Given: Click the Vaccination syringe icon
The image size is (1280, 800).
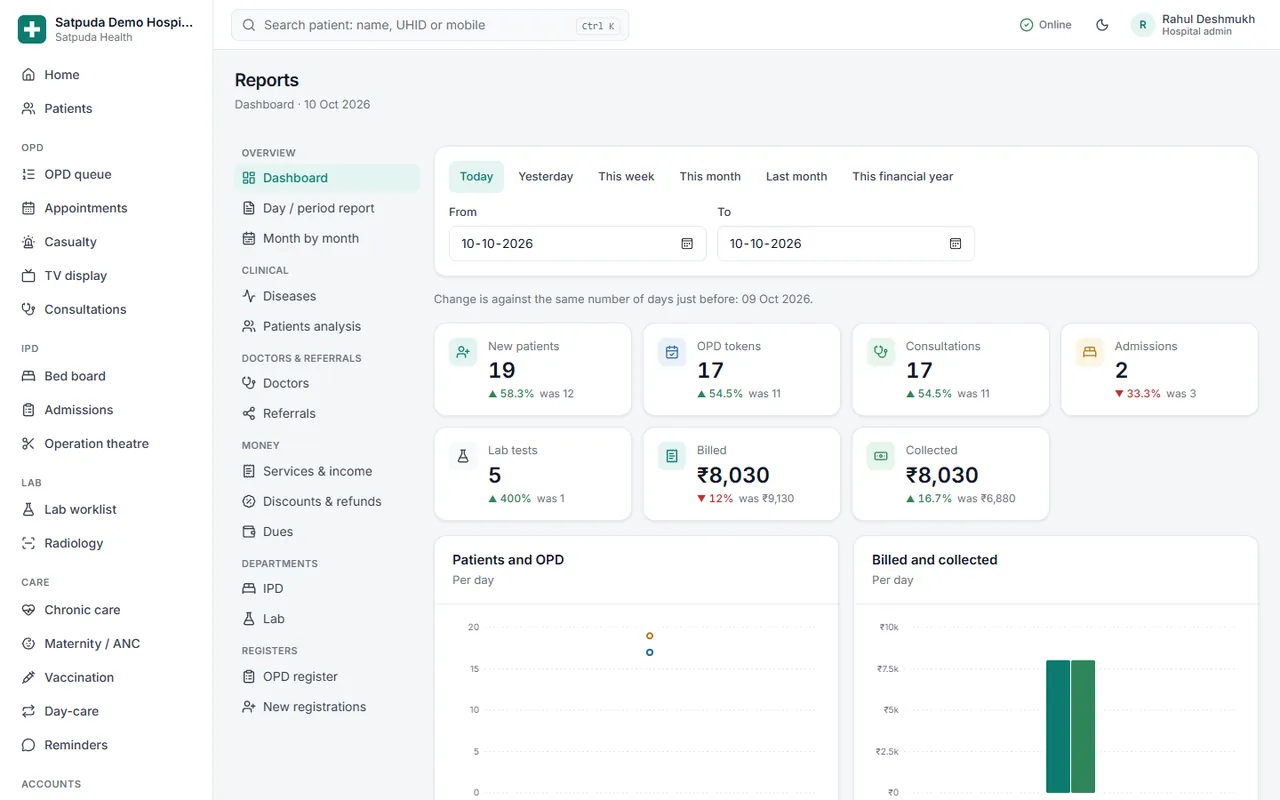Looking at the screenshot, I should [x=28, y=677].
